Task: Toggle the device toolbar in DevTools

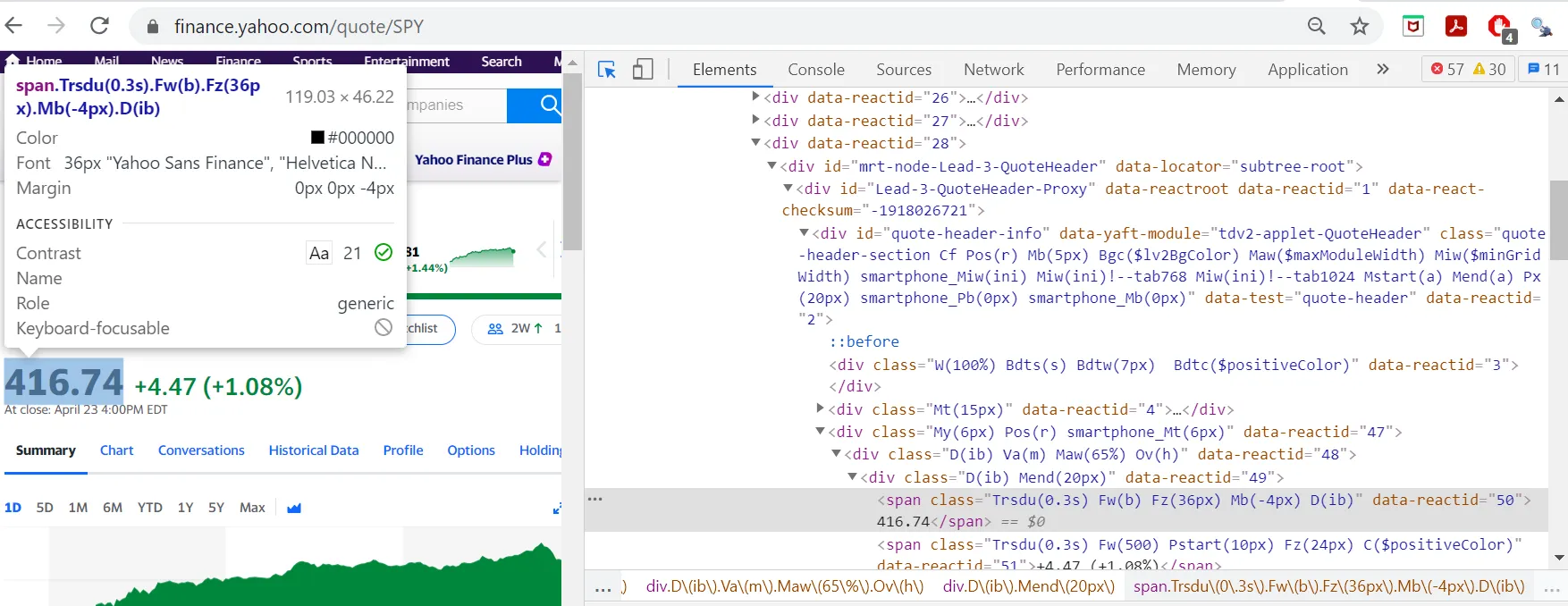Action: tap(643, 70)
